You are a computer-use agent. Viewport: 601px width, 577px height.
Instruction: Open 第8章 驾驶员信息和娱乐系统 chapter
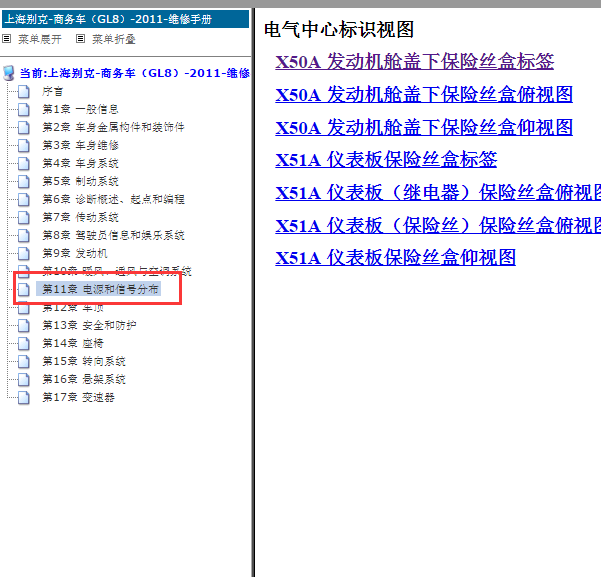click(113, 235)
